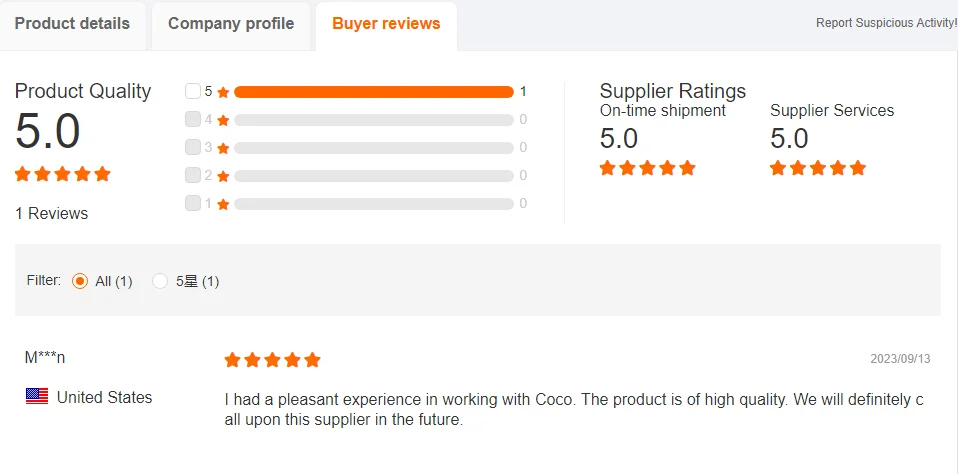
Task: Click the On-time shipment star rating
Action: pos(647,168)
